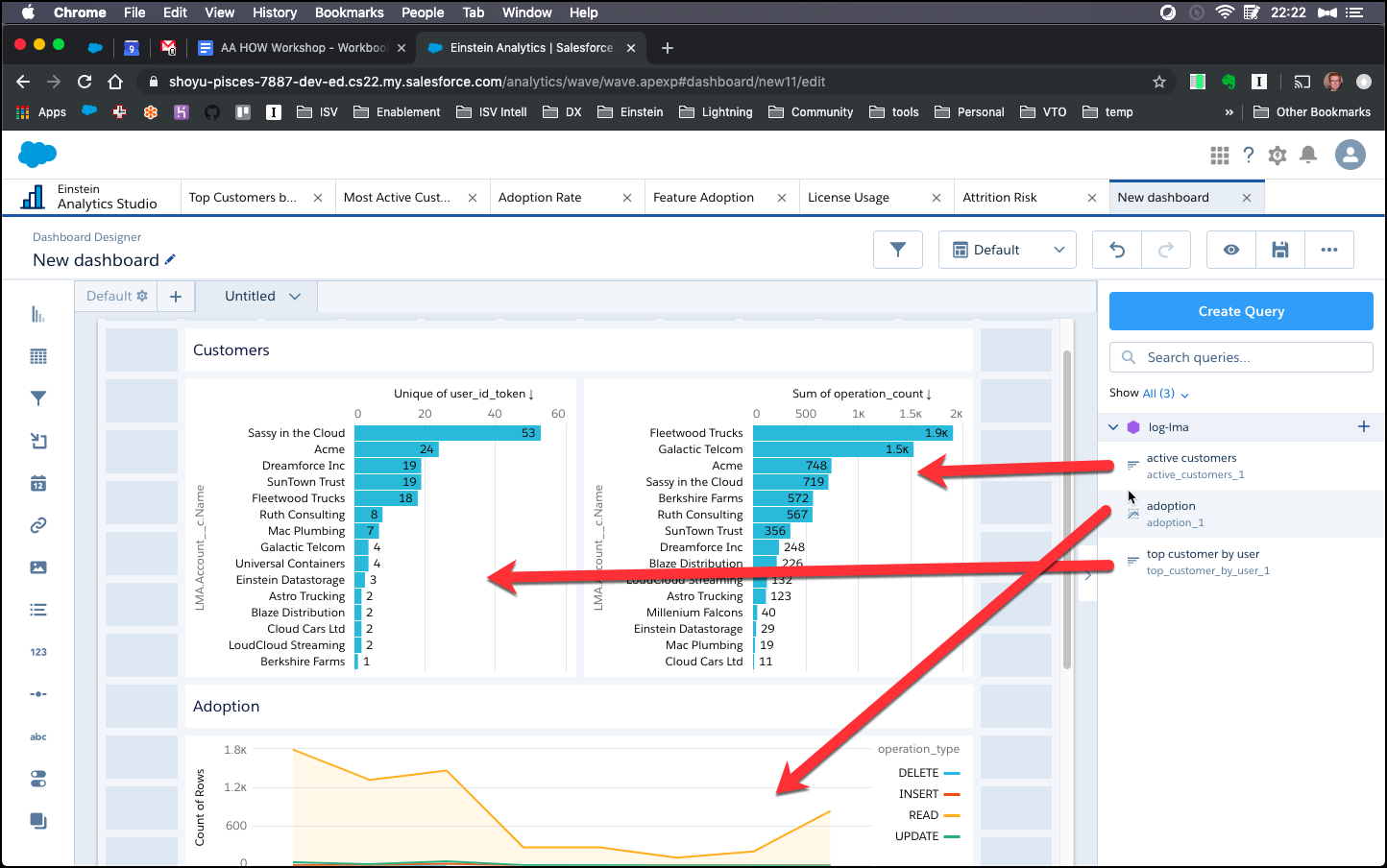Image resolution: width=1387 pixels, height=868 pixels.
Task: Open a new browser tab
Action: [668, 48]
